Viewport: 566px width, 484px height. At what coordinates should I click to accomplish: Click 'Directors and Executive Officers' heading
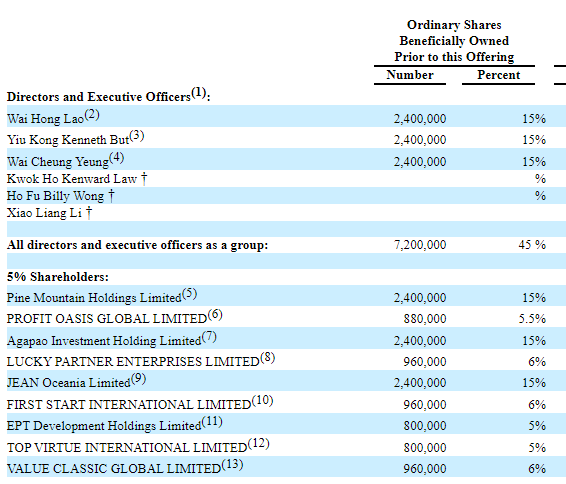click(x=99, y=97)
